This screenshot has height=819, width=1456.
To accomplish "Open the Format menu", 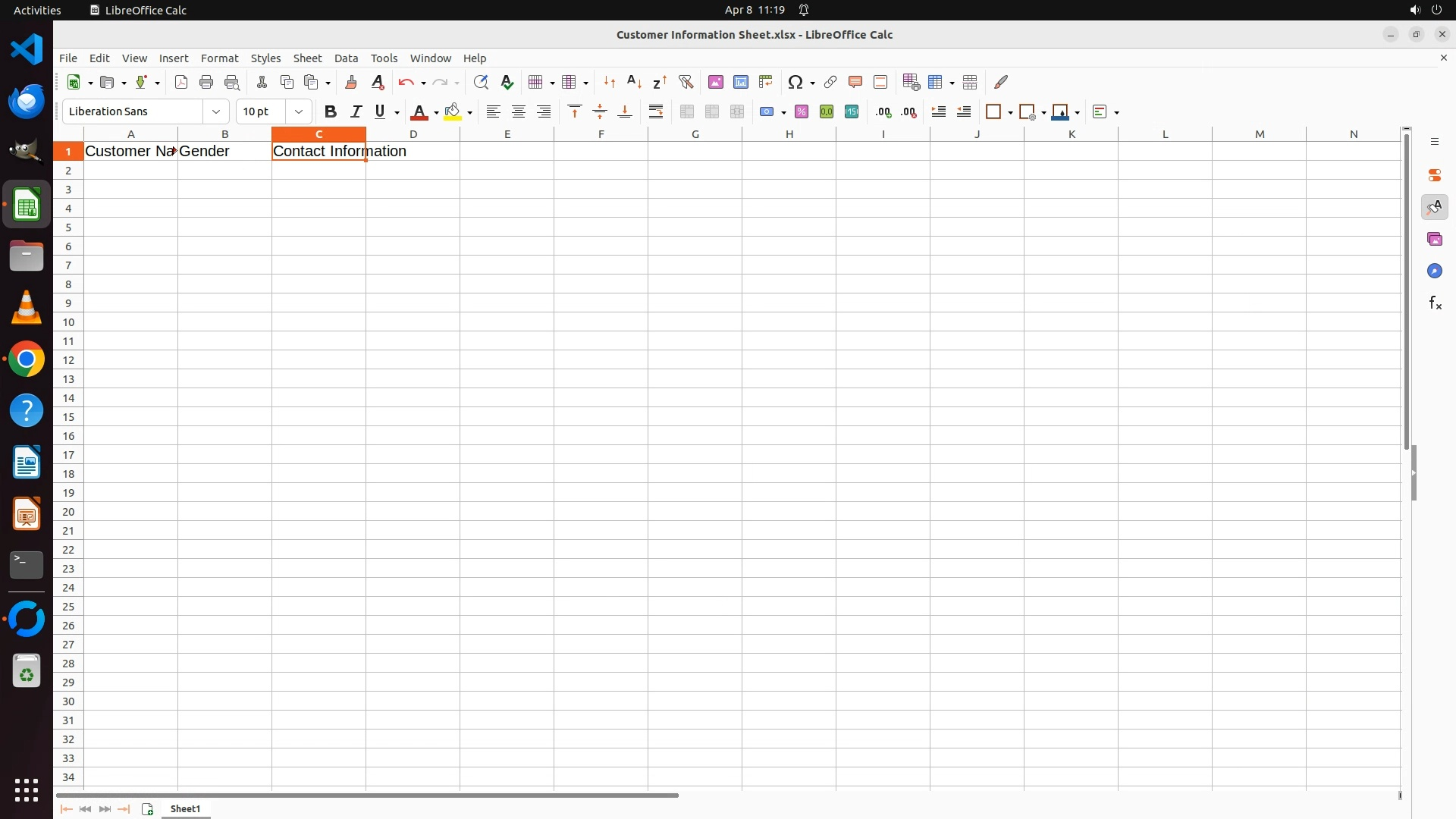I will (x=219, y=58).
